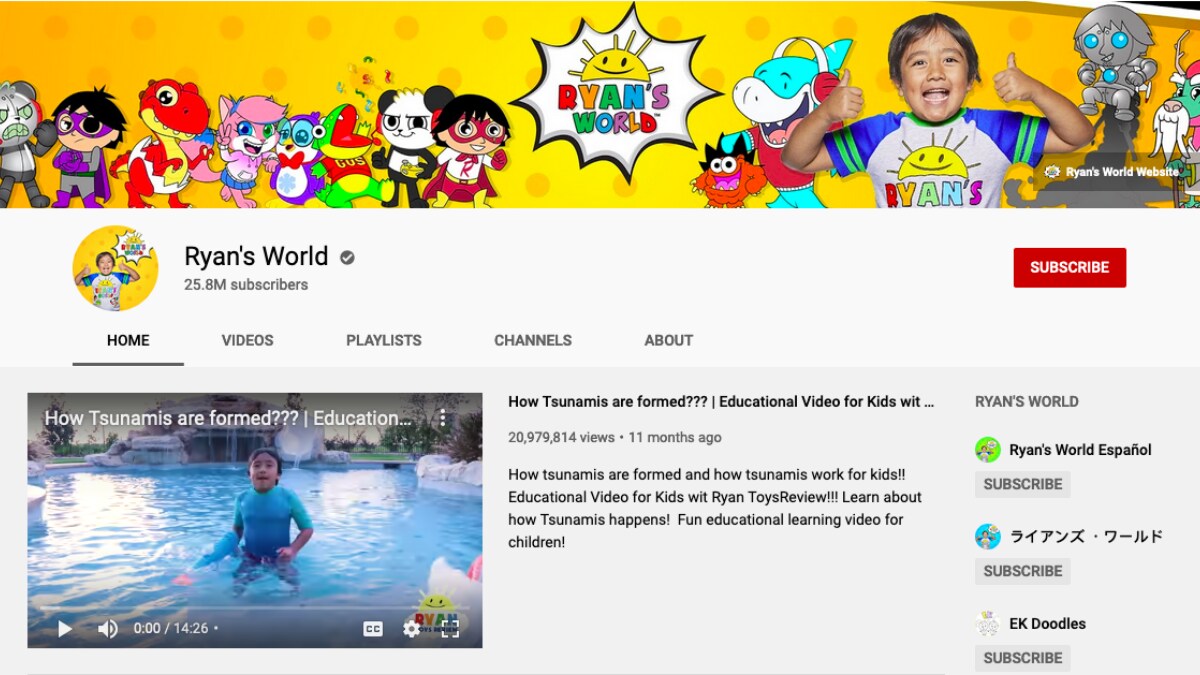The width and height of the screenshot is (1200, 675).
Task: Click the video progress bar
Action: [x=254, y=607]
